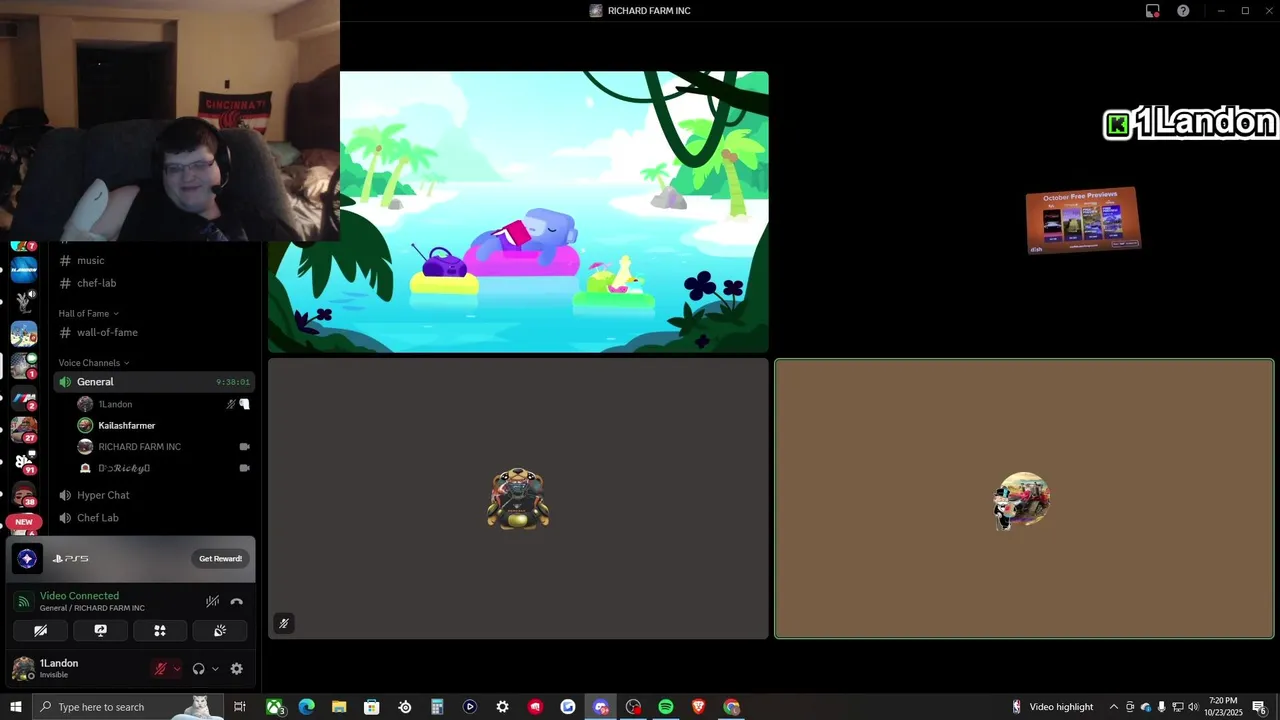This screenshot has height=720, width=1280.
Task: Start screen sharing from voice panel
Action: click(x=100, y=631)
